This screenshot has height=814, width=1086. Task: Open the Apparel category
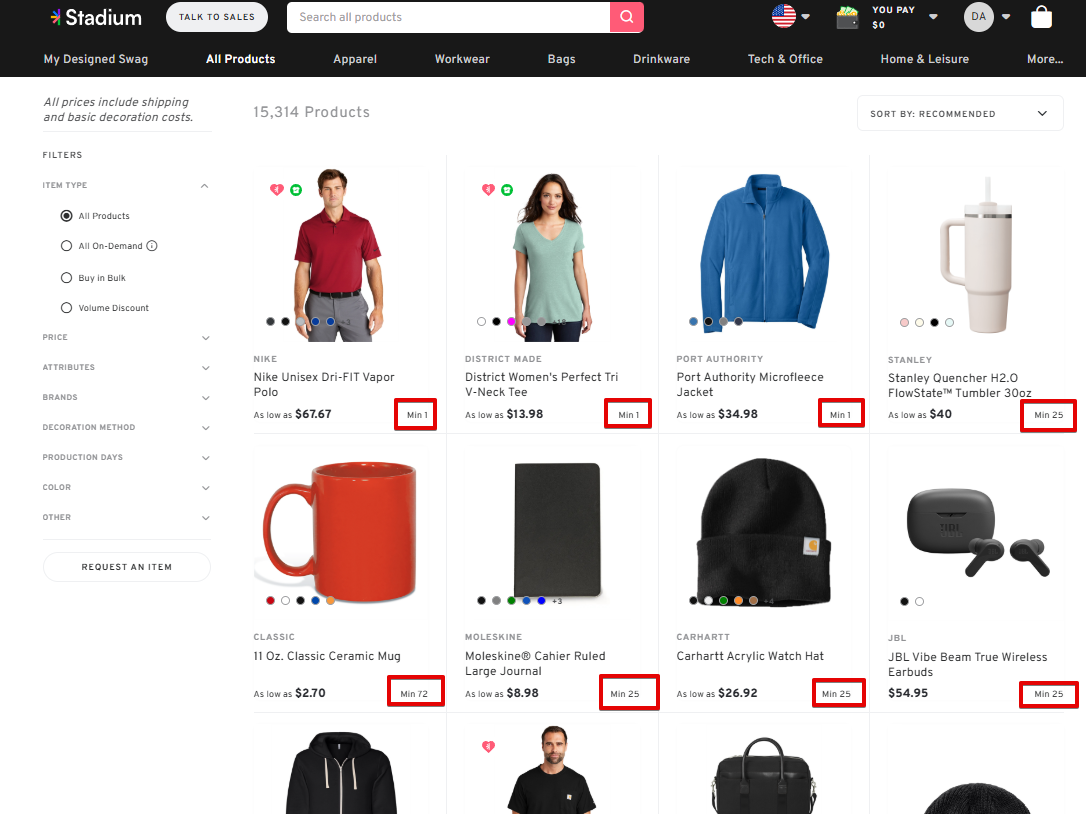[x=355, y=59]
